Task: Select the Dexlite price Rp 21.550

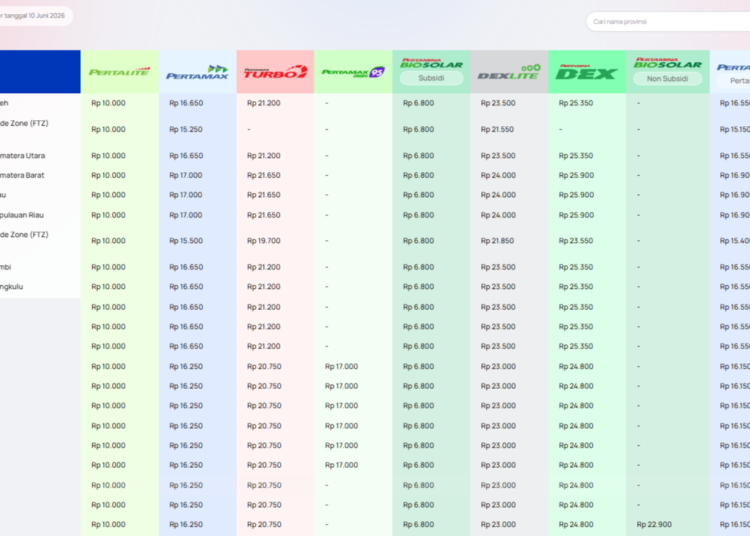Action: pos(497,129)
